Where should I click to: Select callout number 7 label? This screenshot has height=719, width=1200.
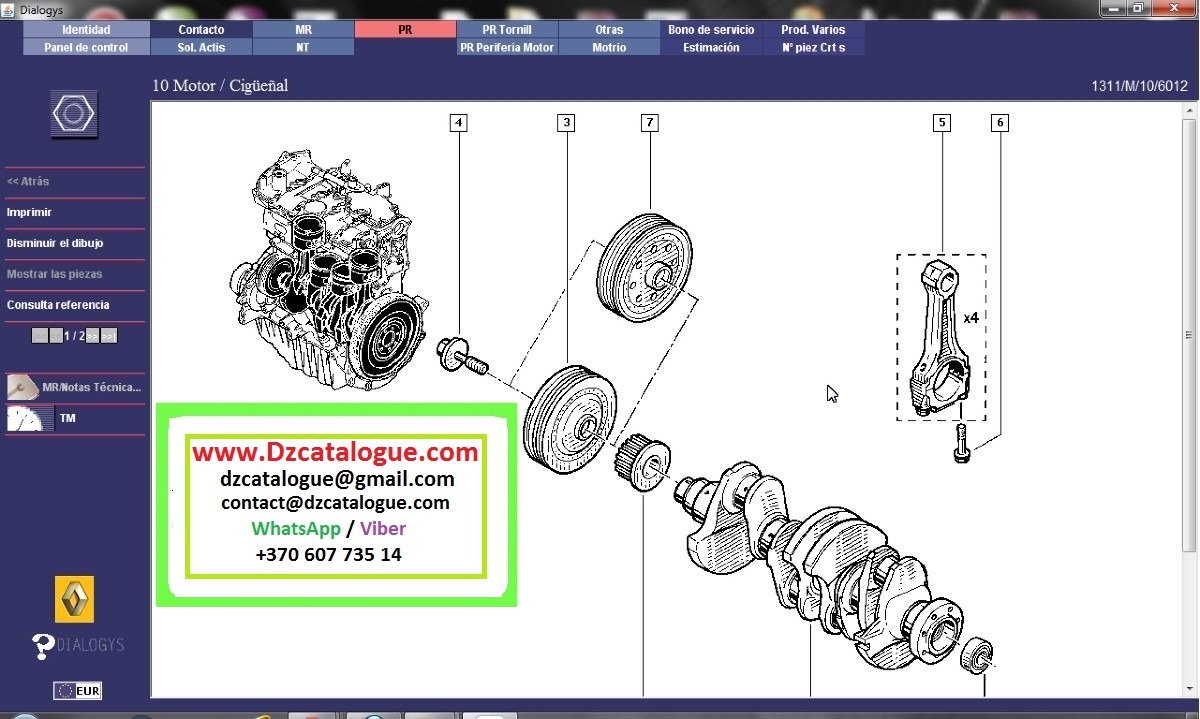[649, 123]
